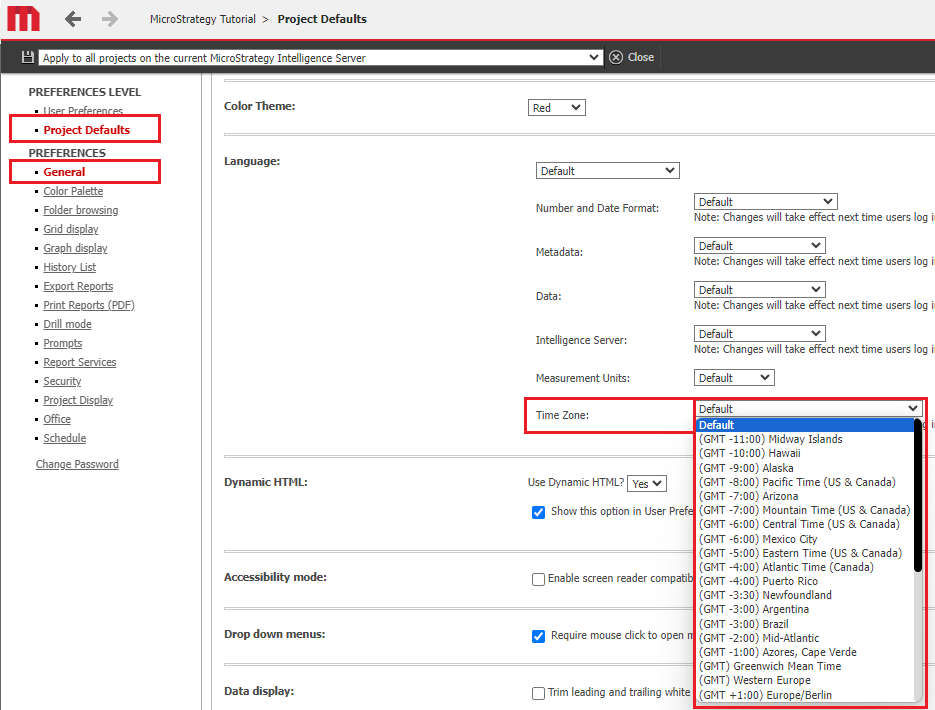Select (GMT -8:00) Pacific Time option
This screenshot has width=935, height=710.
point(805,482)
